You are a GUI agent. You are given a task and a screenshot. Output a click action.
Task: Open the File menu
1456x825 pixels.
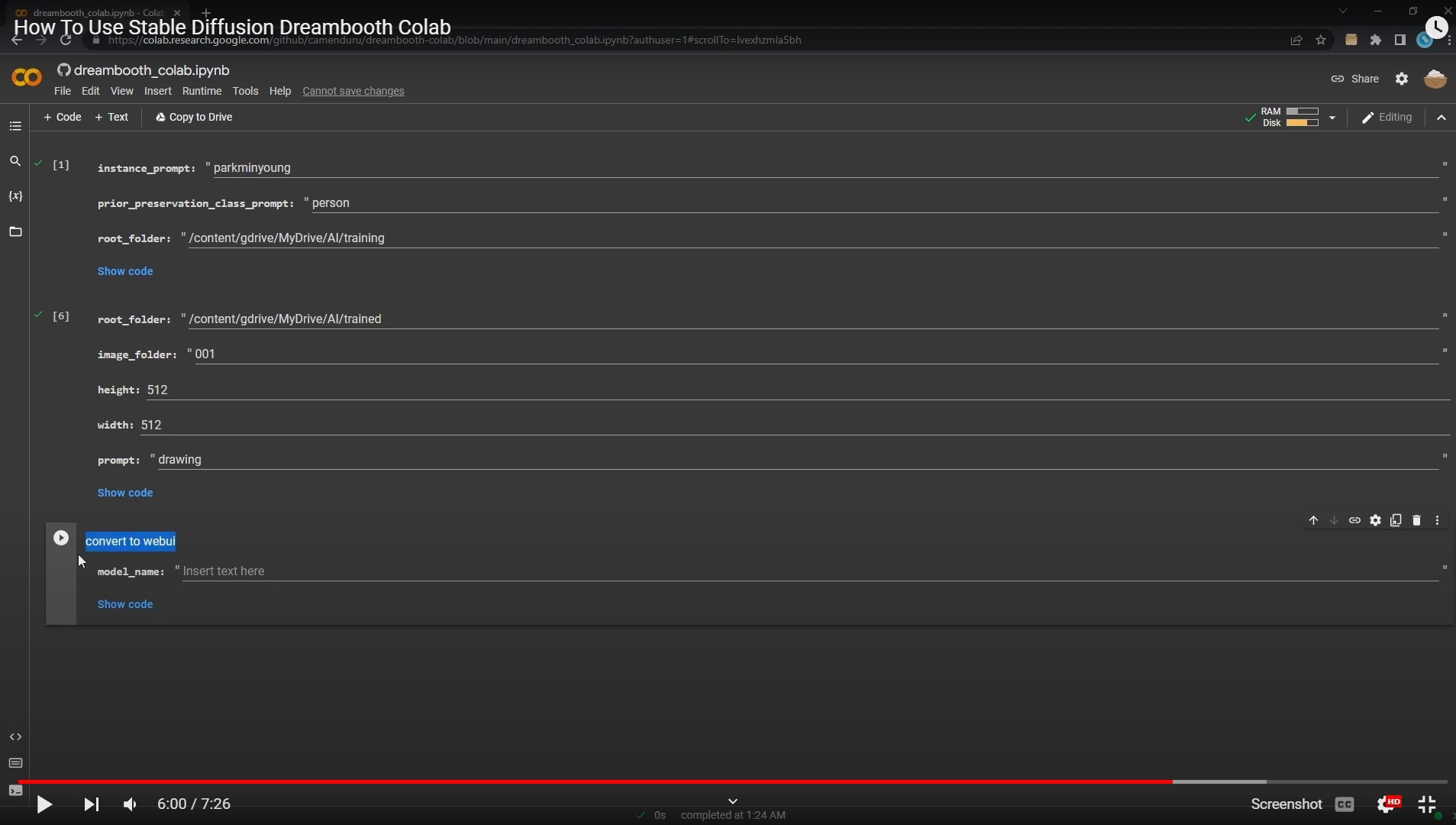pos(63,91)
